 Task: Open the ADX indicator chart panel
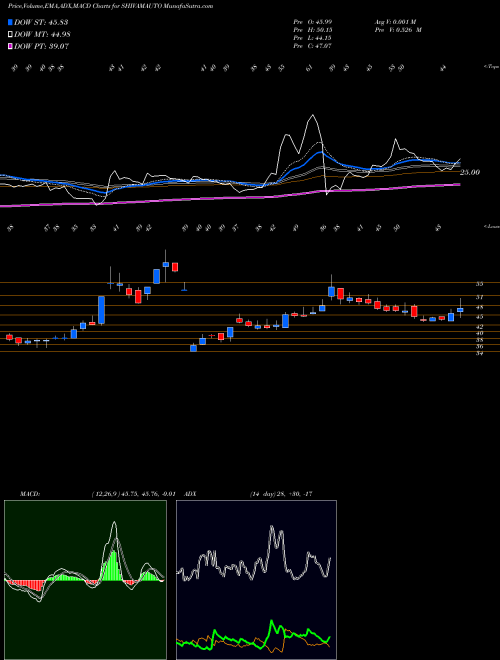256,580
